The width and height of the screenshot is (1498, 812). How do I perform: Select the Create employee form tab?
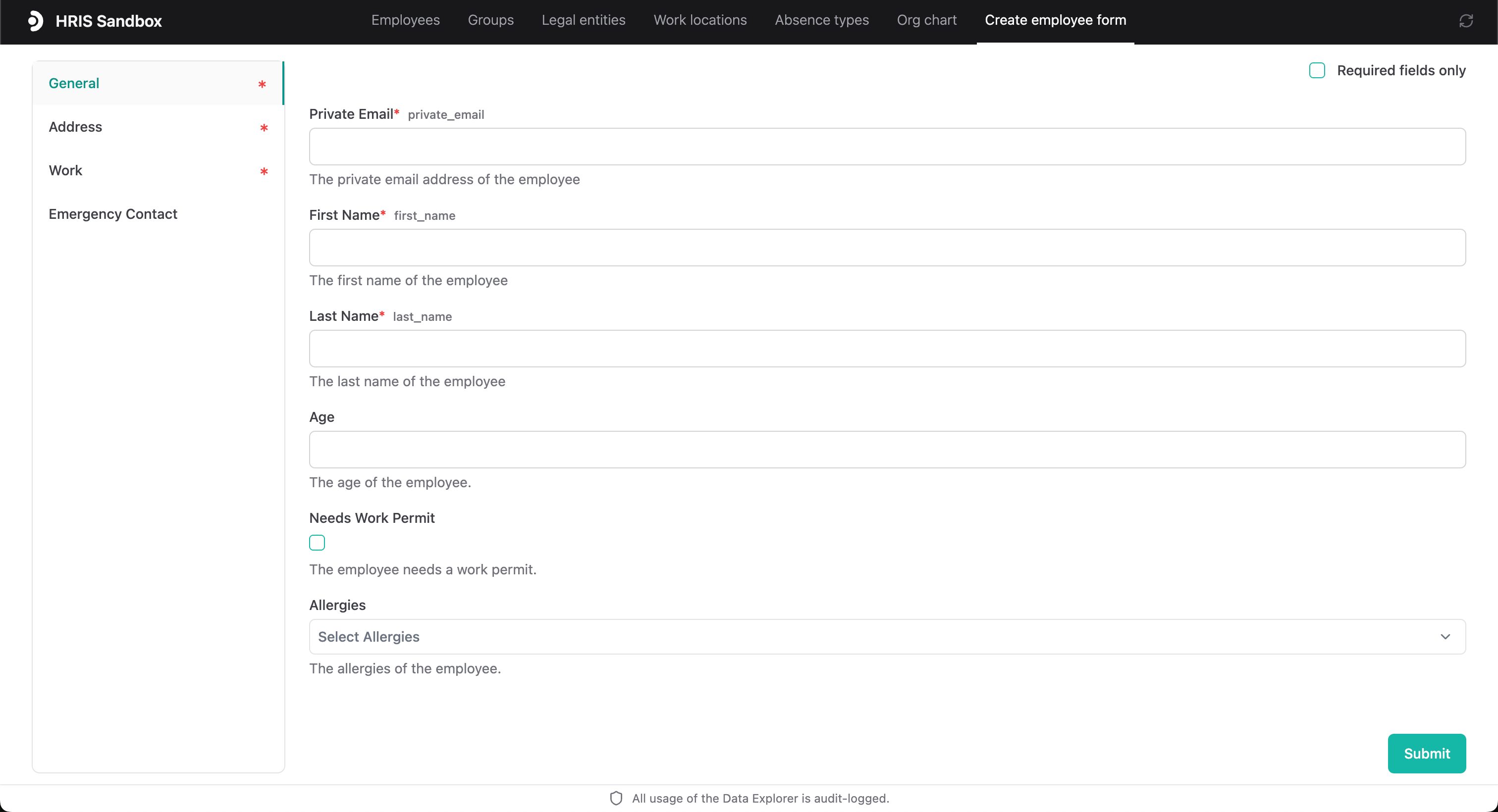pyautogui.click(x=1055, y=20)
